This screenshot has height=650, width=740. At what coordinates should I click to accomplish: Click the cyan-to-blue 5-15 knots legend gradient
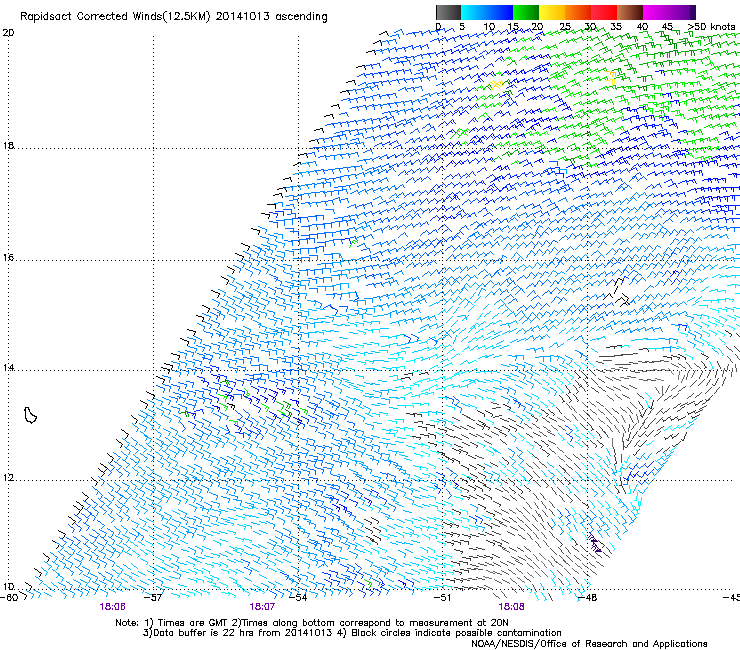(x=487, y=12)
